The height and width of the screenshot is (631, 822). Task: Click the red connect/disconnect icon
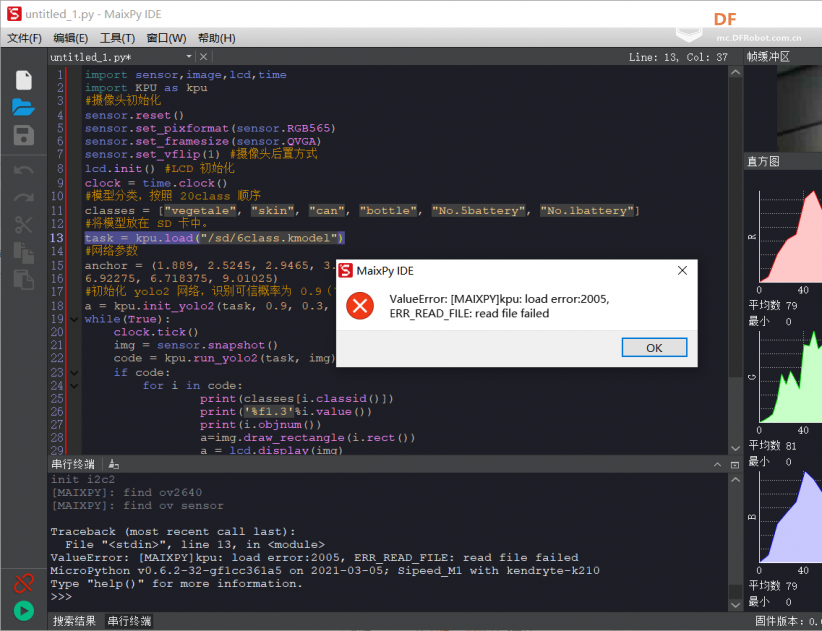click(24, 583)
